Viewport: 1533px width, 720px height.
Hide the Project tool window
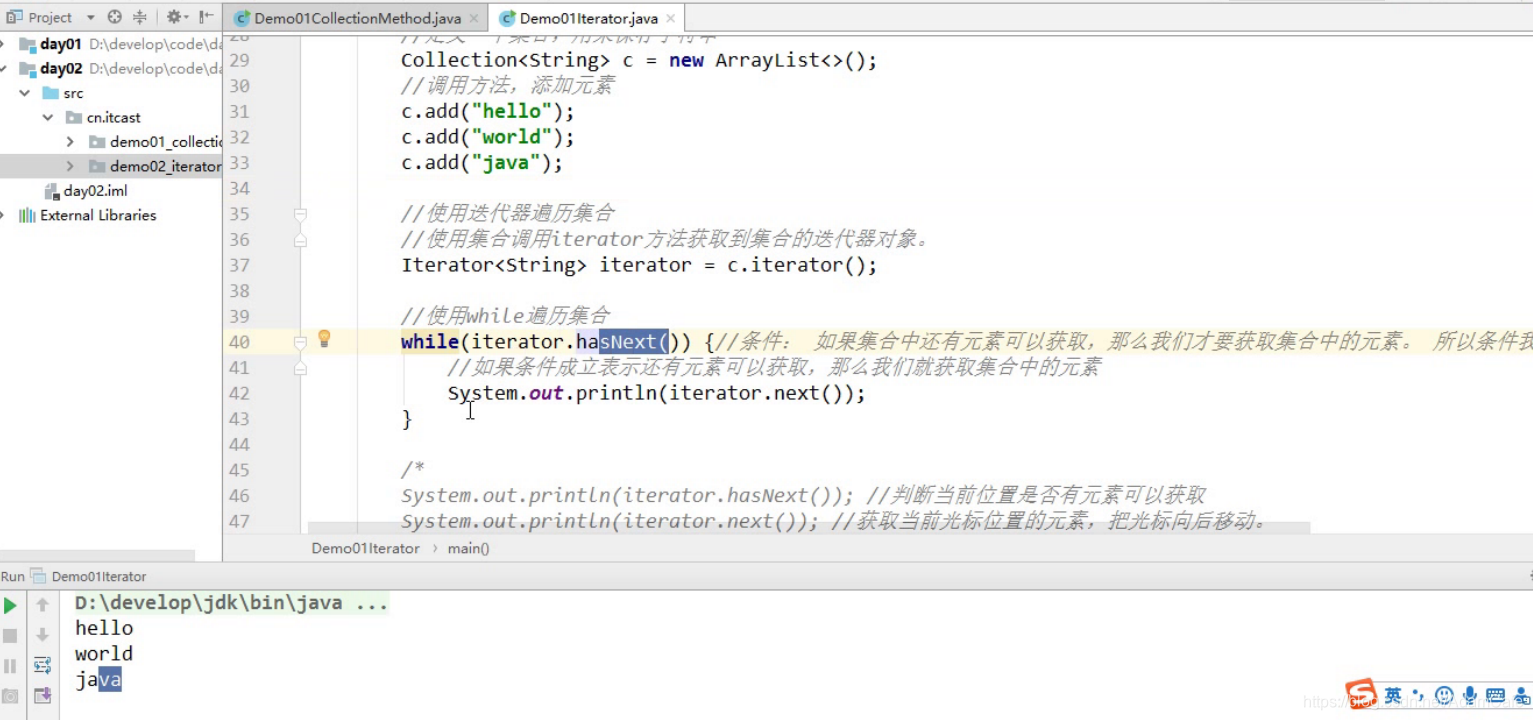pyautogui.click(x=205, y=17)
